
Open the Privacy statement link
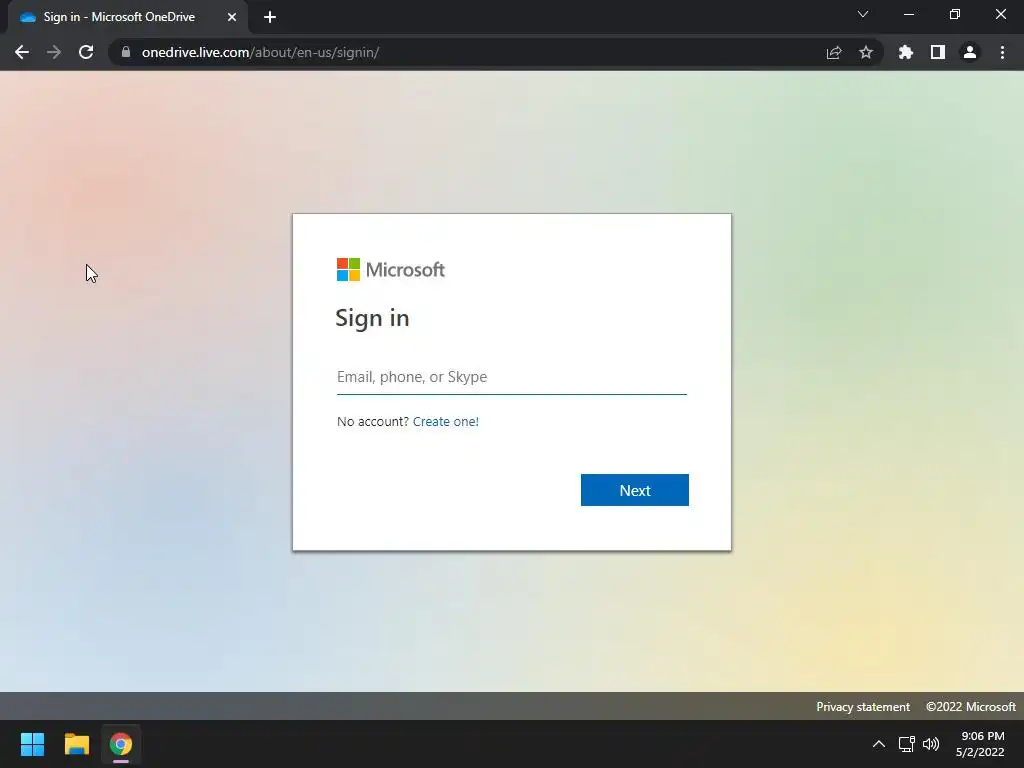(863, 707)
